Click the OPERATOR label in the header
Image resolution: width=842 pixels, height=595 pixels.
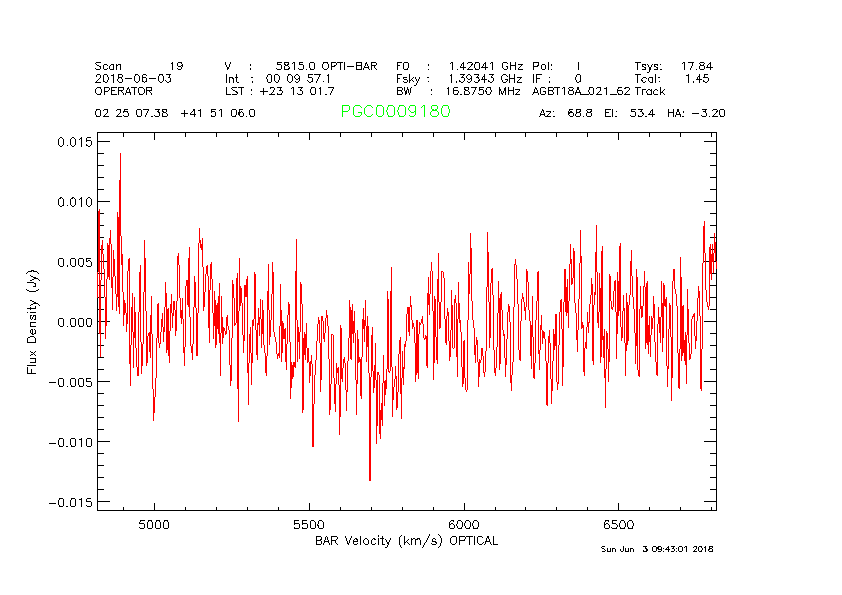click(x=124, y=90)
